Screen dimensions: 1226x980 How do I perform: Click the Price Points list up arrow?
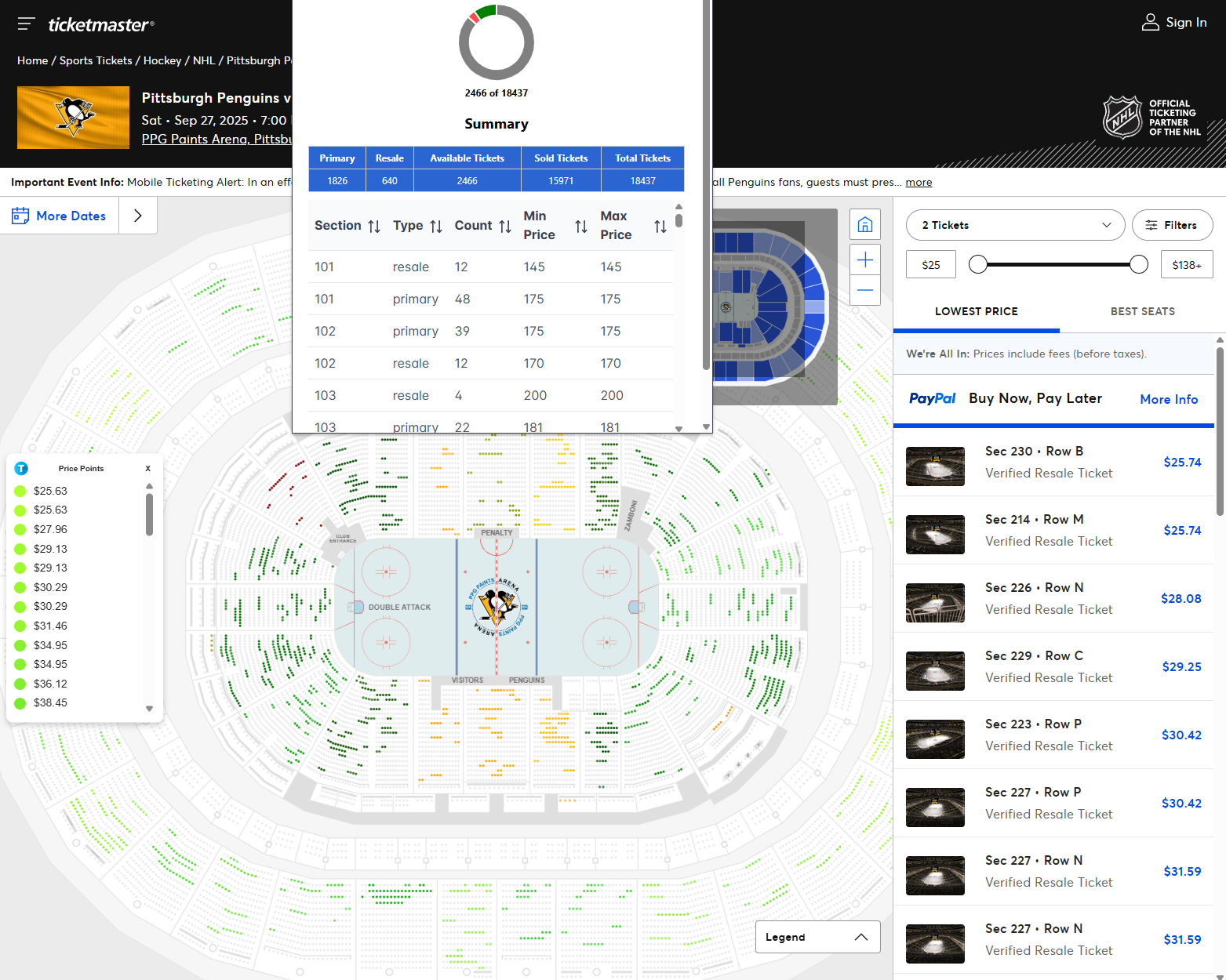pos(149,486)
